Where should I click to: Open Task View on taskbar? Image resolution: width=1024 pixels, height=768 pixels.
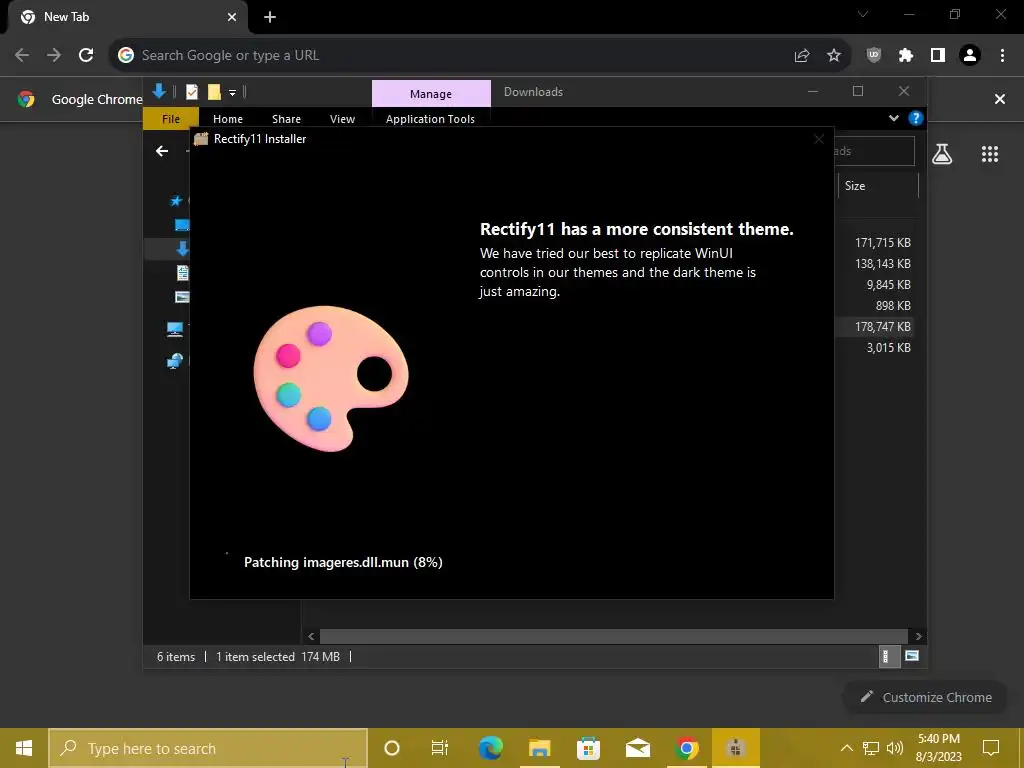click(440, 748)
